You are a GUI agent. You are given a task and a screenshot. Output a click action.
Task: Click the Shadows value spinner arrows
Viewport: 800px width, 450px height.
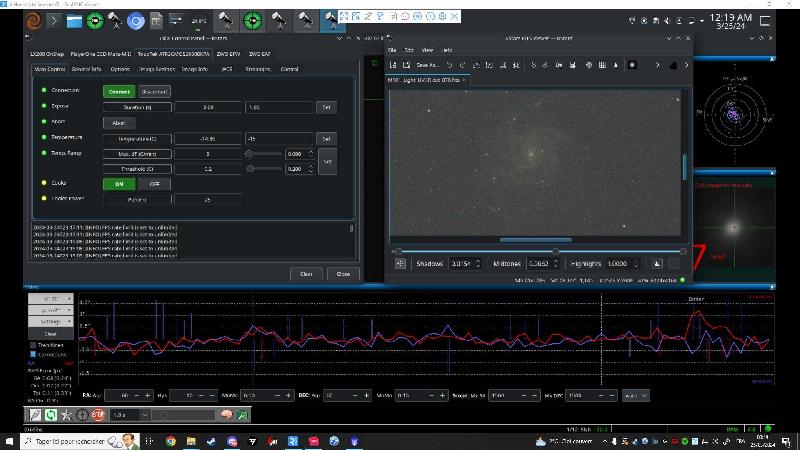[477, 263]
